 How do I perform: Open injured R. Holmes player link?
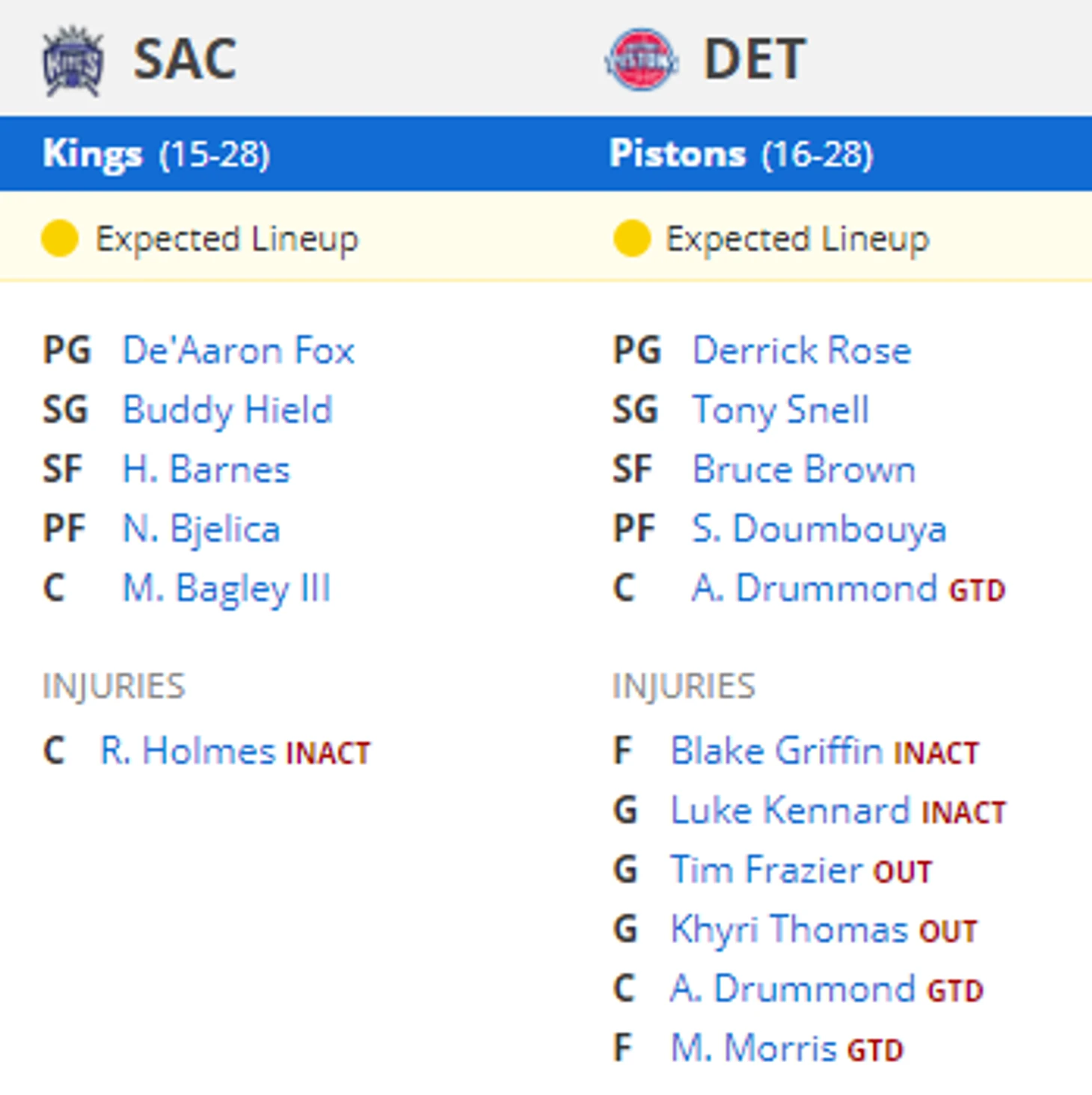tap(188, 750)
